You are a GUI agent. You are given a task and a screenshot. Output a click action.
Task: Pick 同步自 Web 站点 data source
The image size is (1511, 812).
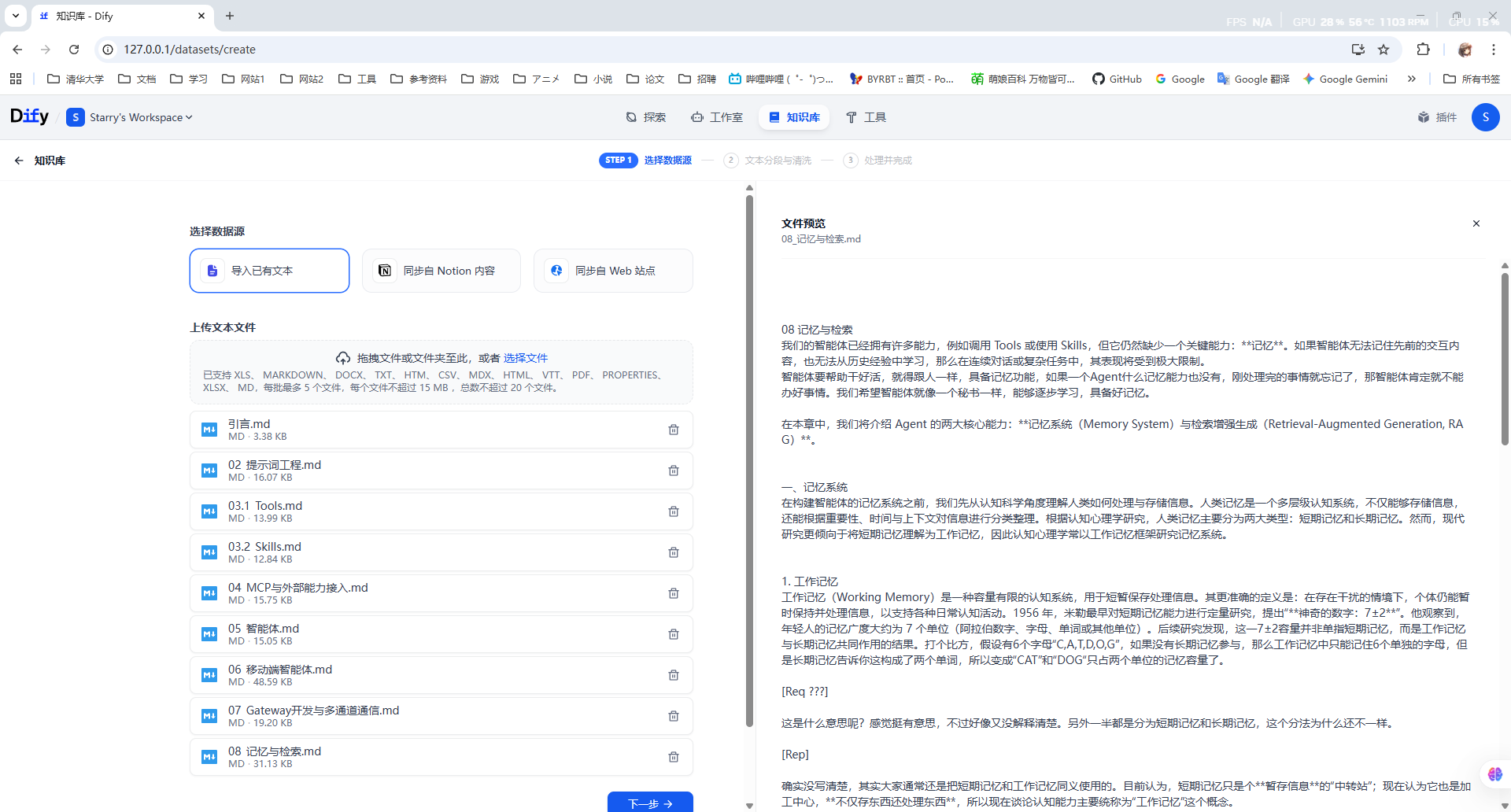point(613,271)
